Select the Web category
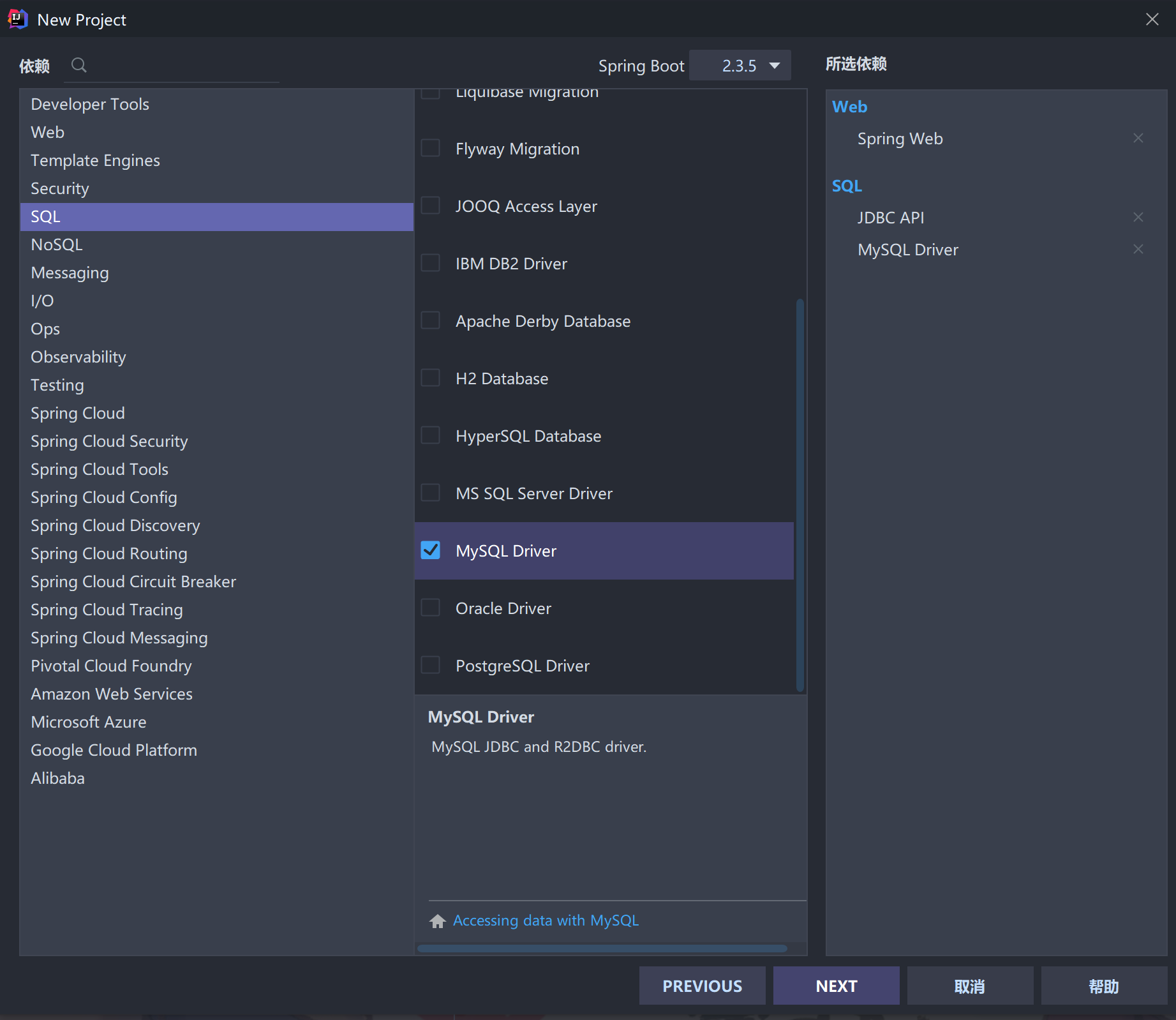The width and height of the screenshot is (1176, 1020). coord(217,132)
